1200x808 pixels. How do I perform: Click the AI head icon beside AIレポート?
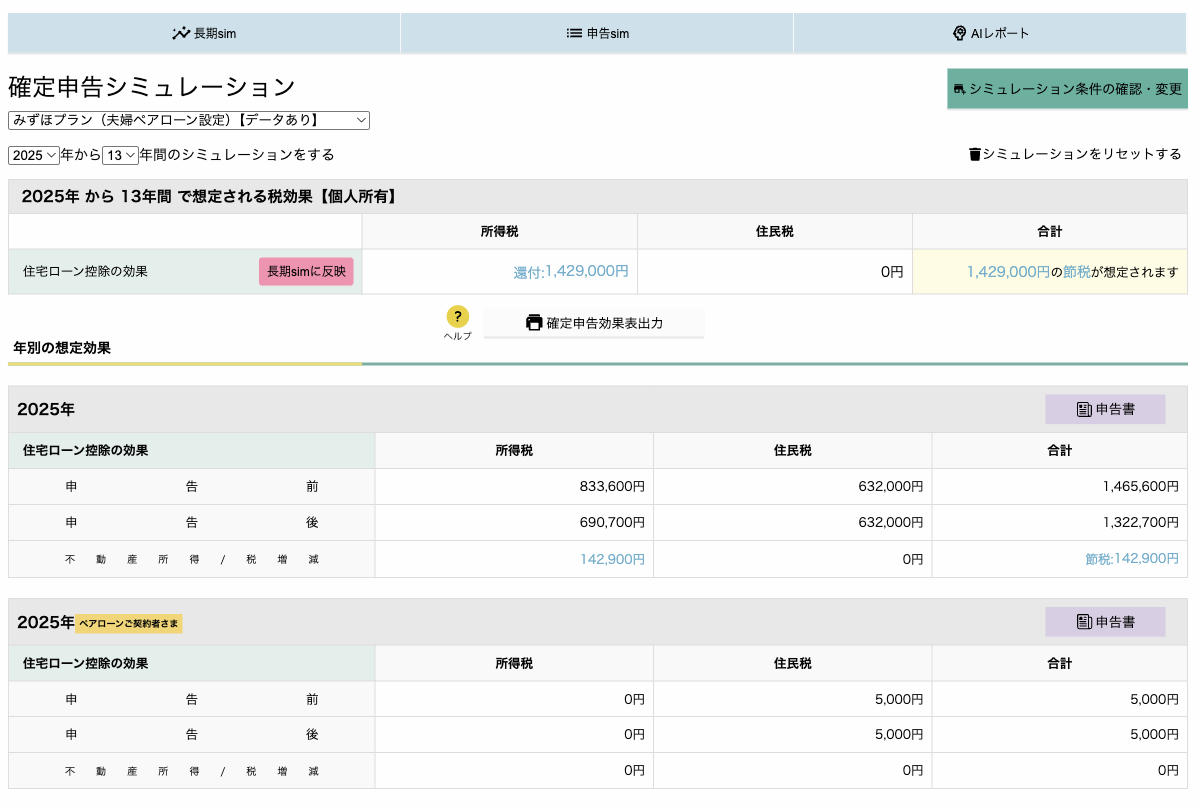click(x=960, y=33)
